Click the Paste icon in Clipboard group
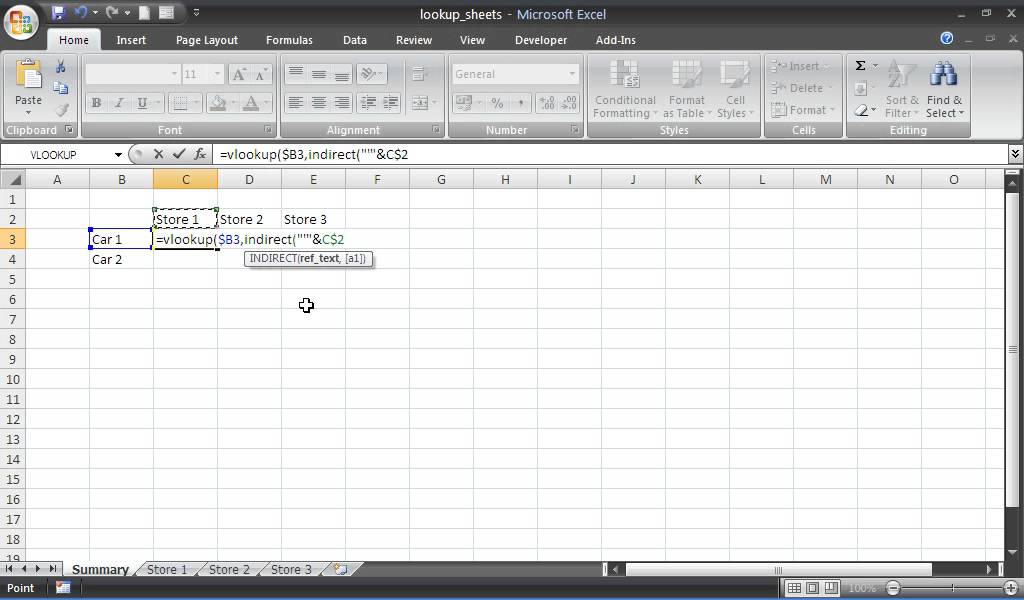Image resolution: width=1024 pixels, height=600 pixels. [x=28, y=83]
